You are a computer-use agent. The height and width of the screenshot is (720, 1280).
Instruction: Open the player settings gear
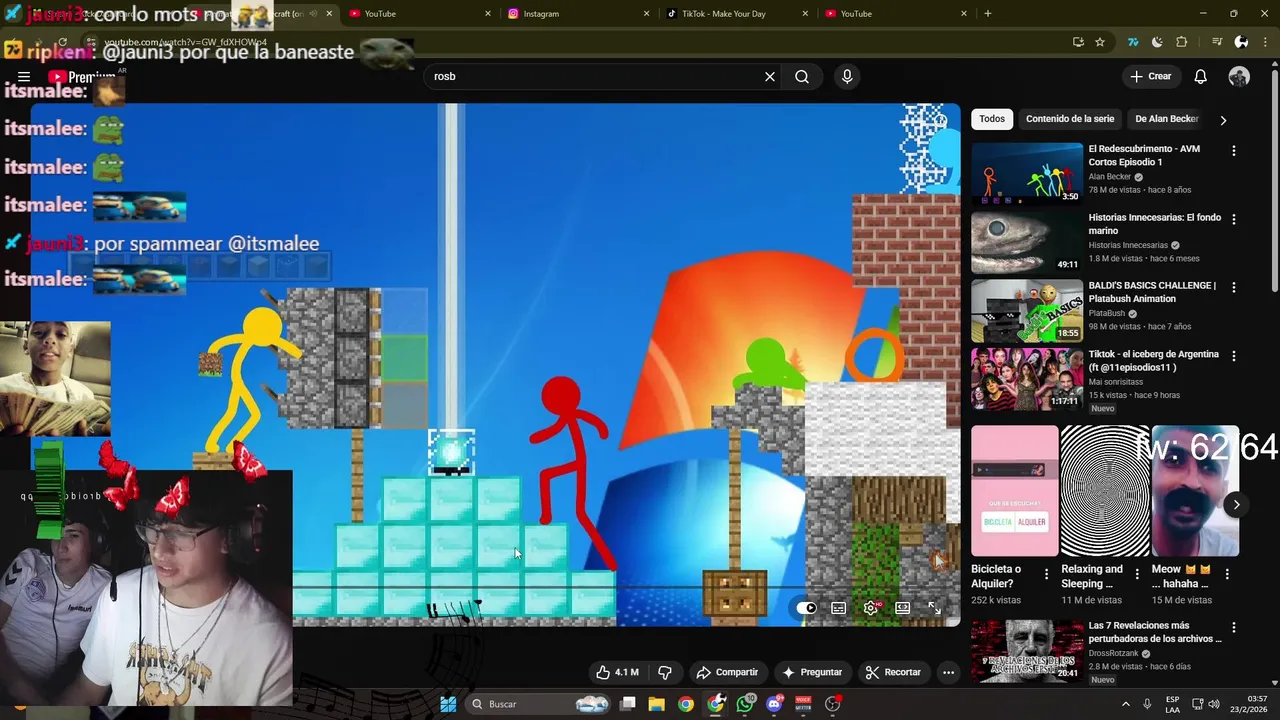point(872,608)
